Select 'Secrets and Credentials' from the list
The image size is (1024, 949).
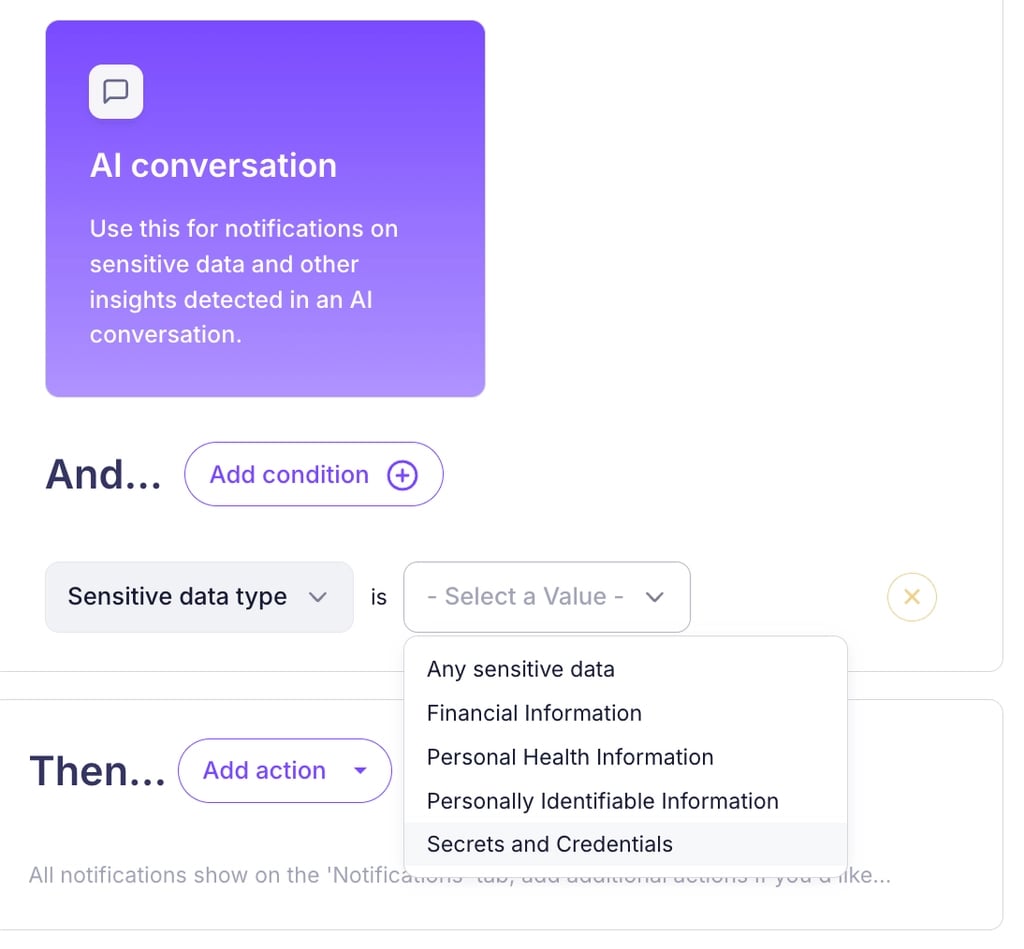(549, 844)
